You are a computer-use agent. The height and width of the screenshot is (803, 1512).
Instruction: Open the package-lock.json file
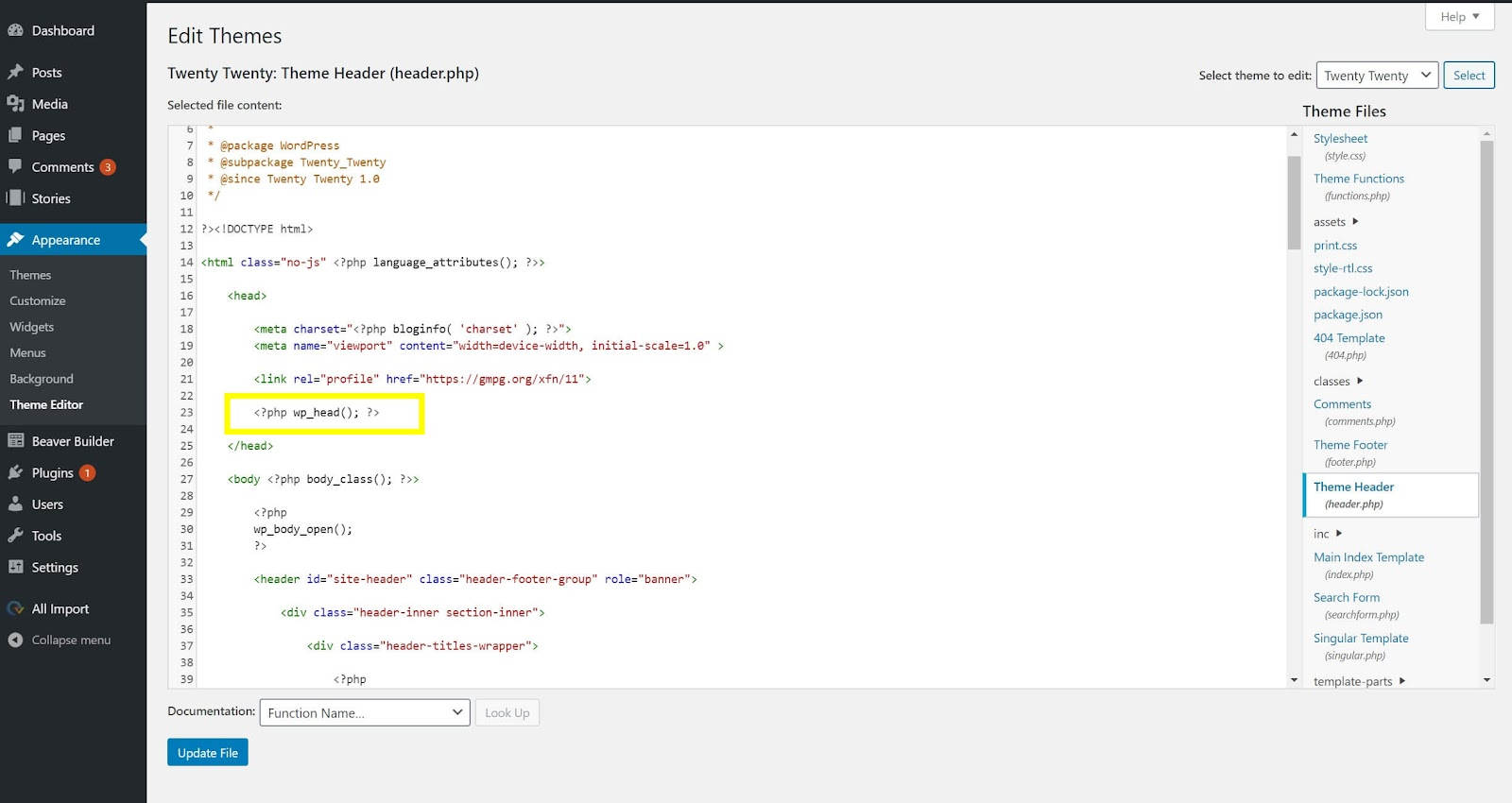[x=1361, y=292]
